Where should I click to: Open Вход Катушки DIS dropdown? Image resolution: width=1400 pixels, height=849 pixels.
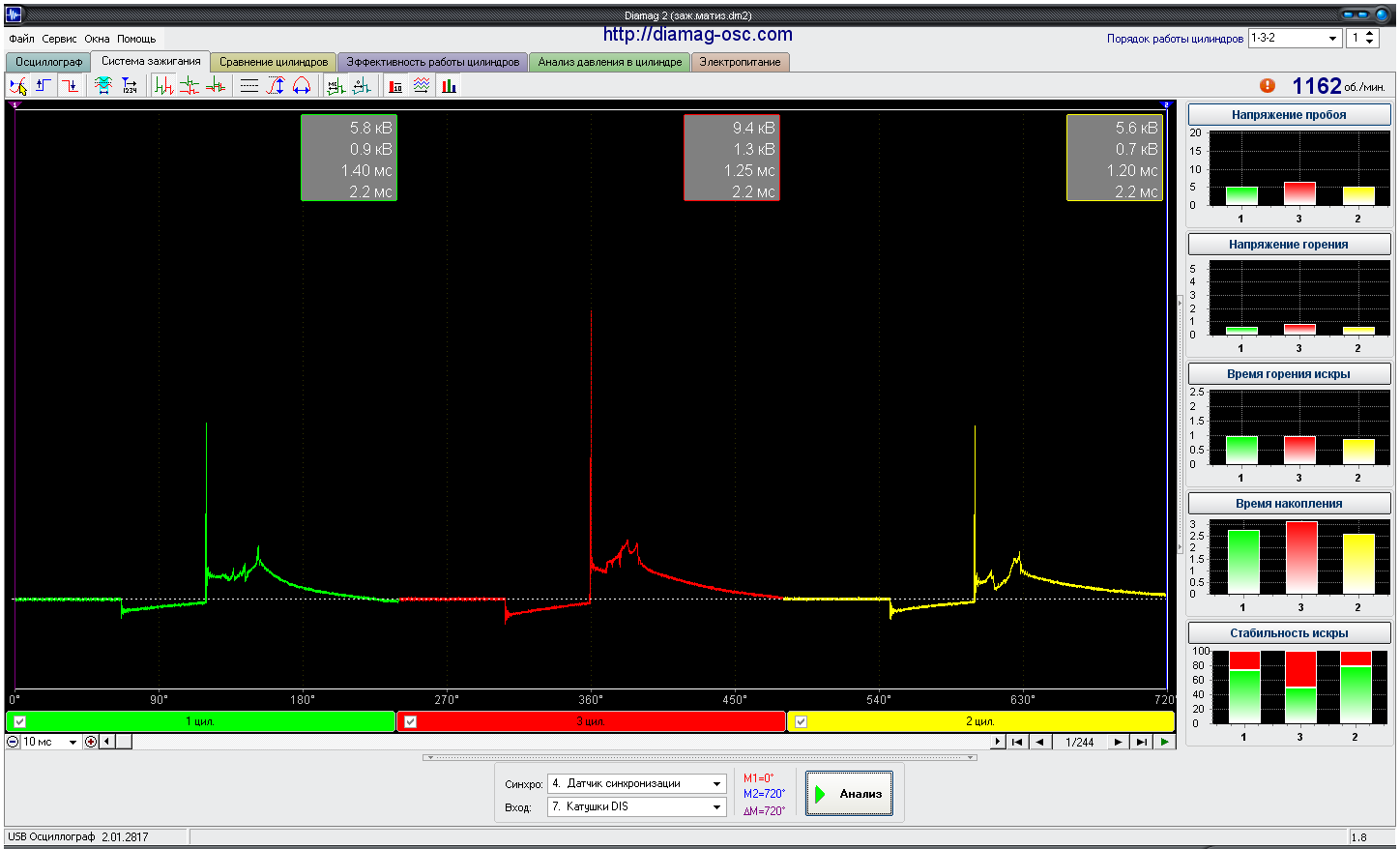637,806
